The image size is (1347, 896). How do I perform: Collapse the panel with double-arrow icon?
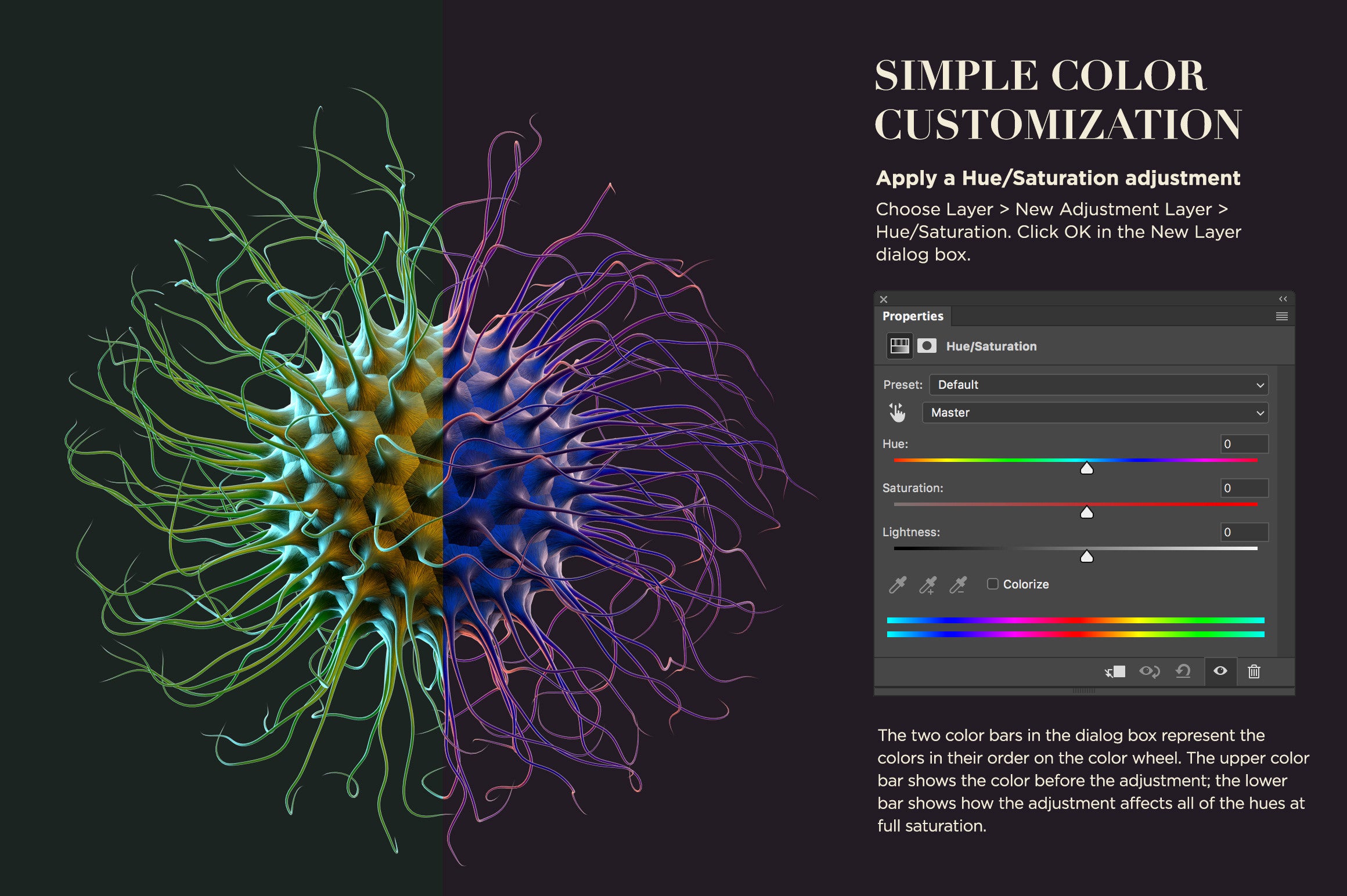pos(1283,299)
